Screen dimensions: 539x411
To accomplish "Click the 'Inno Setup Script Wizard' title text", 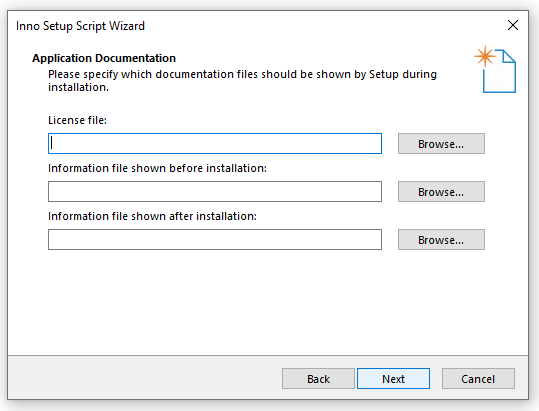I will click(x=80, y=26).
